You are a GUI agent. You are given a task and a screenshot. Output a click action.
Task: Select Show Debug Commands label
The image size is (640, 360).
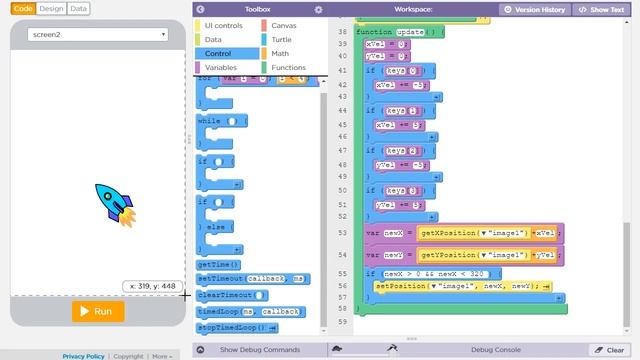tap(260, 350)
